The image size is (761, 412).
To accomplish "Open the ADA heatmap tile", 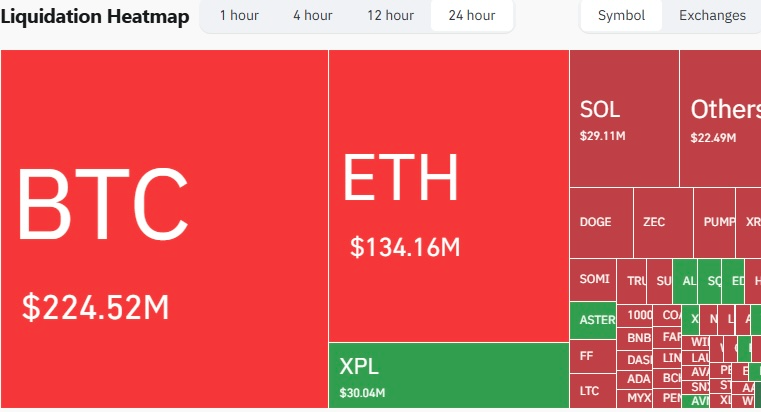I will point(638,379).
